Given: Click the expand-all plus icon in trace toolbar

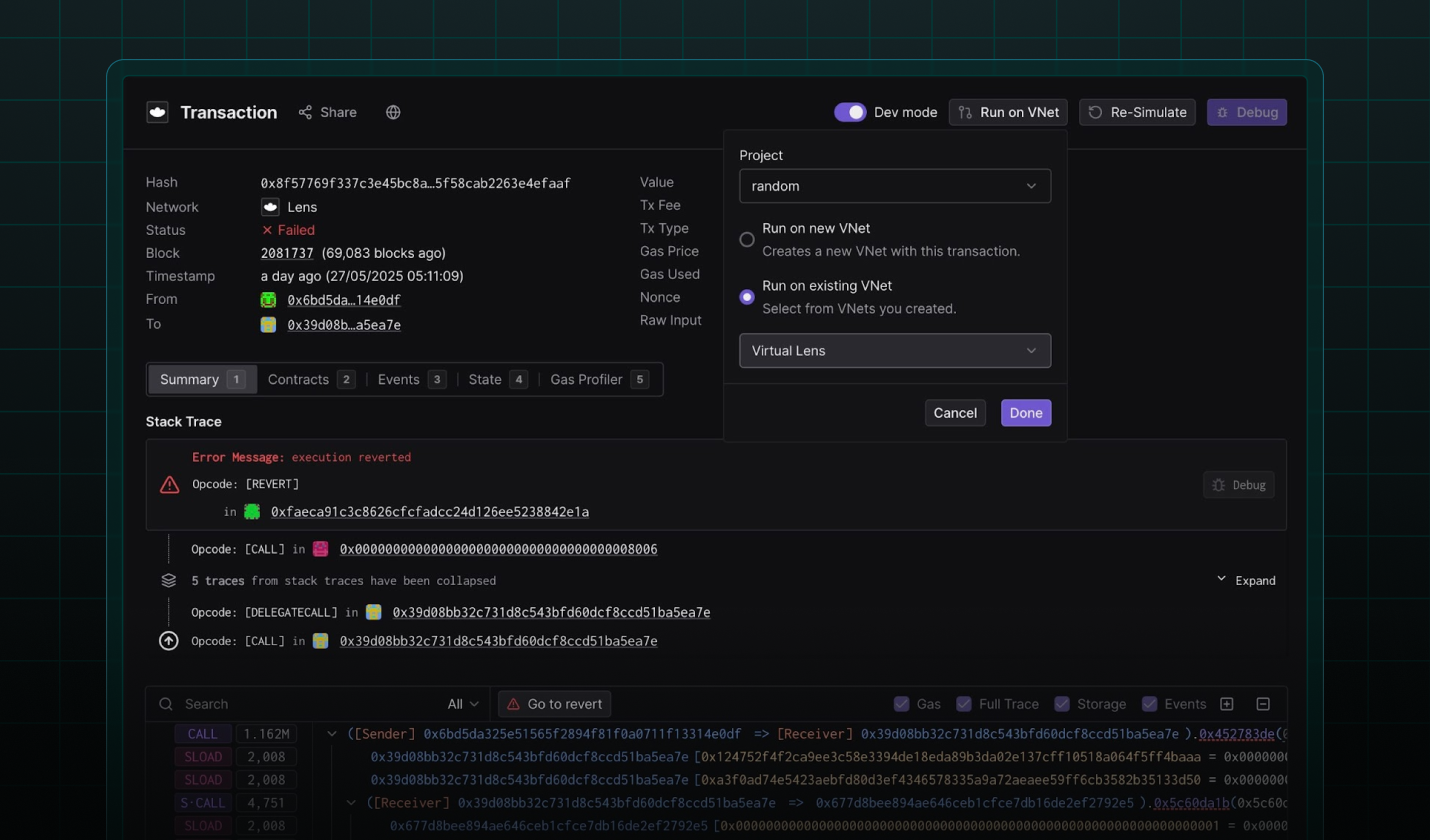Looking at the screenshot, I should [1227, 704].
